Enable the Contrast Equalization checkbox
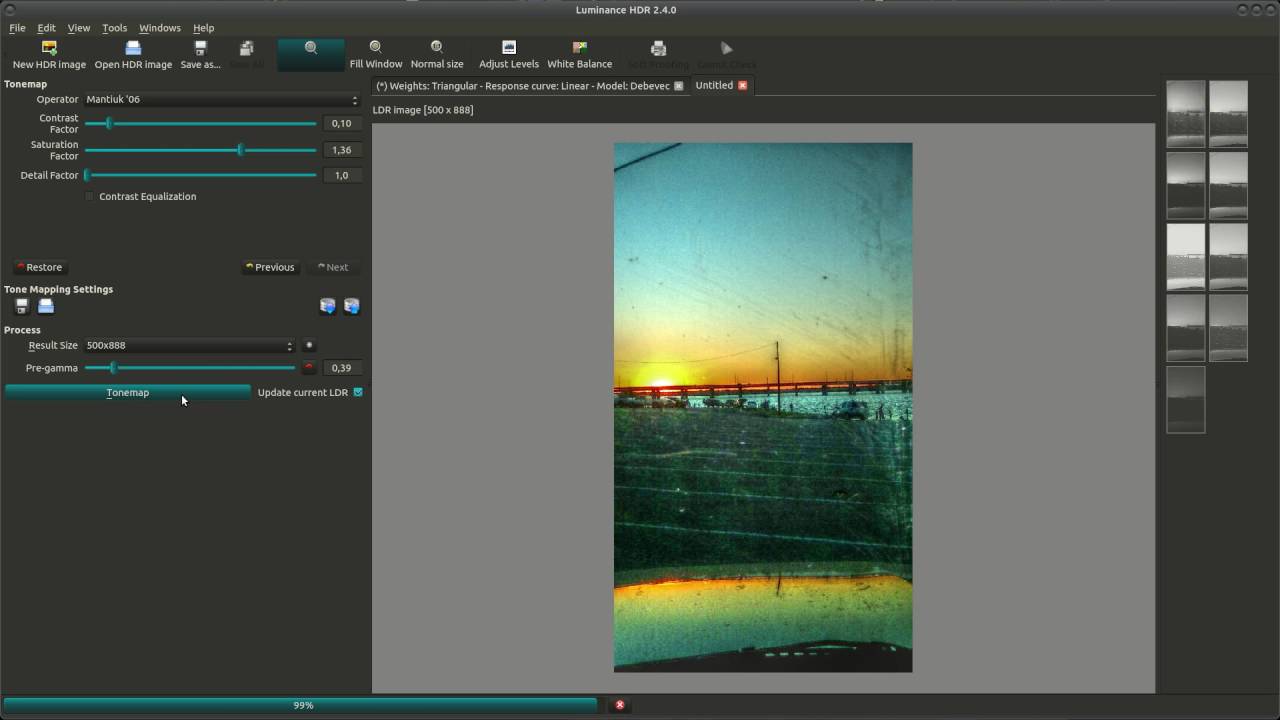 pyautogui.click(x=90, y=197)
